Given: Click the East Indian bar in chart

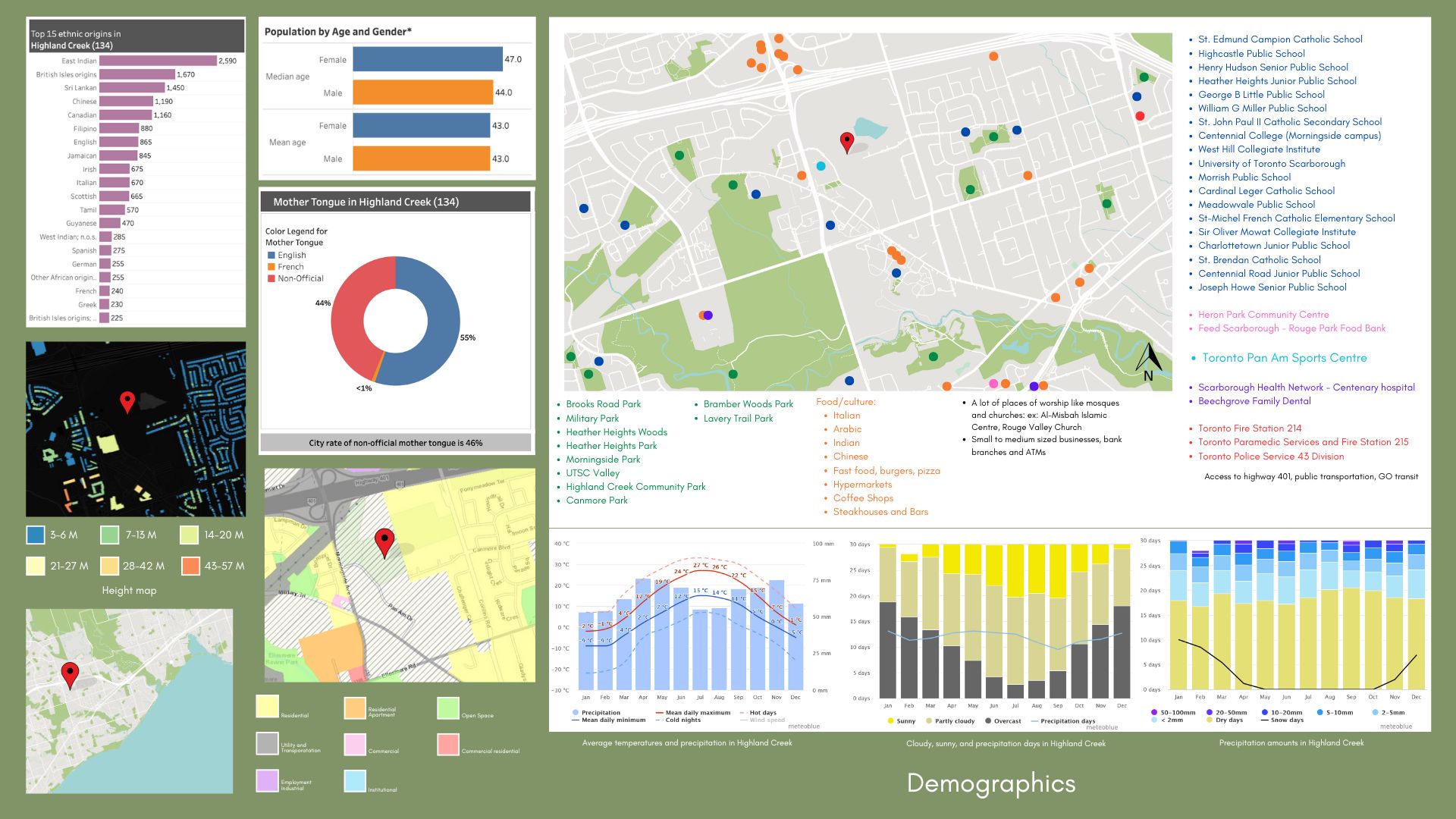Looking at the screenshot, I should point(158,61).
